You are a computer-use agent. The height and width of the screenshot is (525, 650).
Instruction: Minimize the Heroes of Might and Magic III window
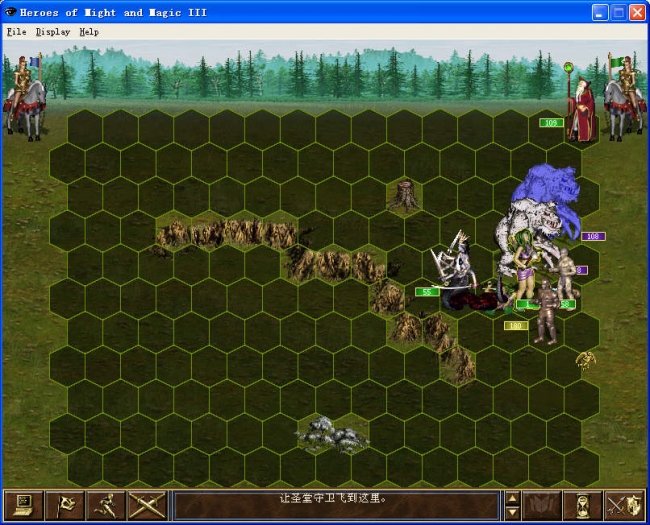[x=599, y=12]
